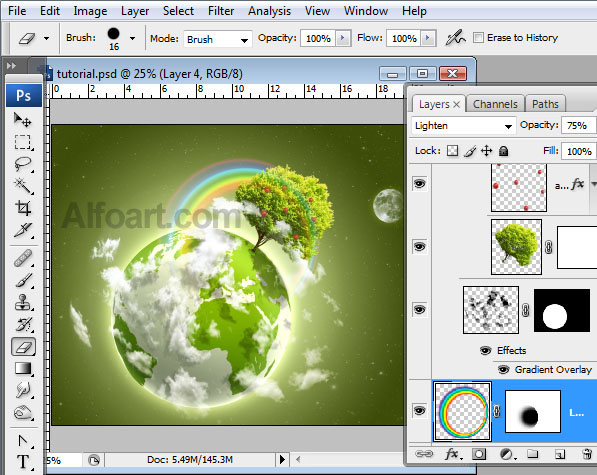Select the Crop tool
Image resolution: width=597 pixels, height=475 pixels.
(x=22, y=208)
